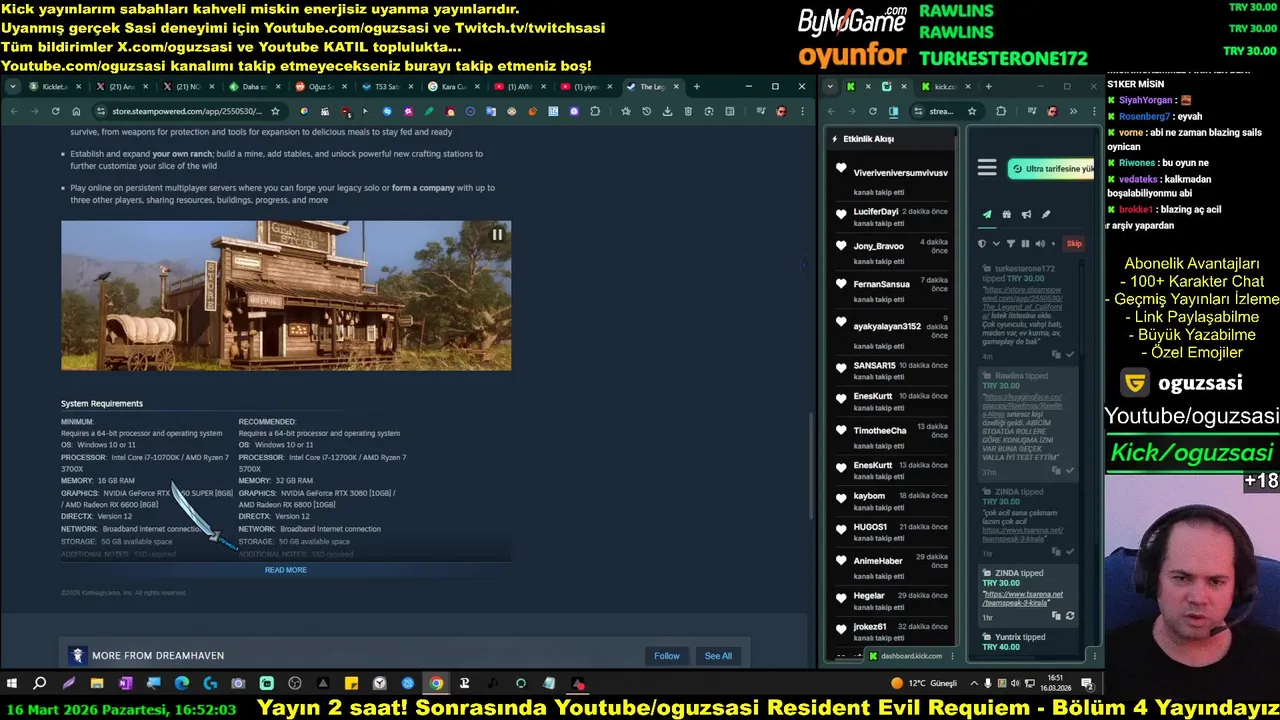Expand system requirements with READ MORE

click(286, 570)
